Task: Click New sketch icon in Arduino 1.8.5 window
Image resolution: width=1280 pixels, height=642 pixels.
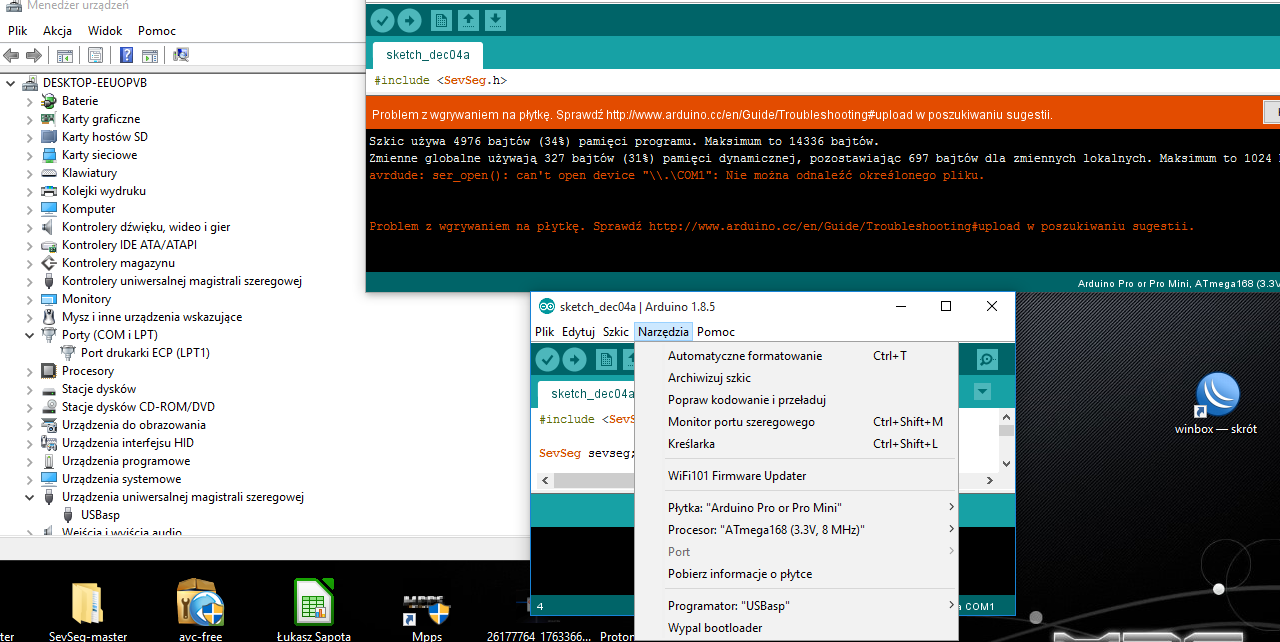Action: (606, 360)
